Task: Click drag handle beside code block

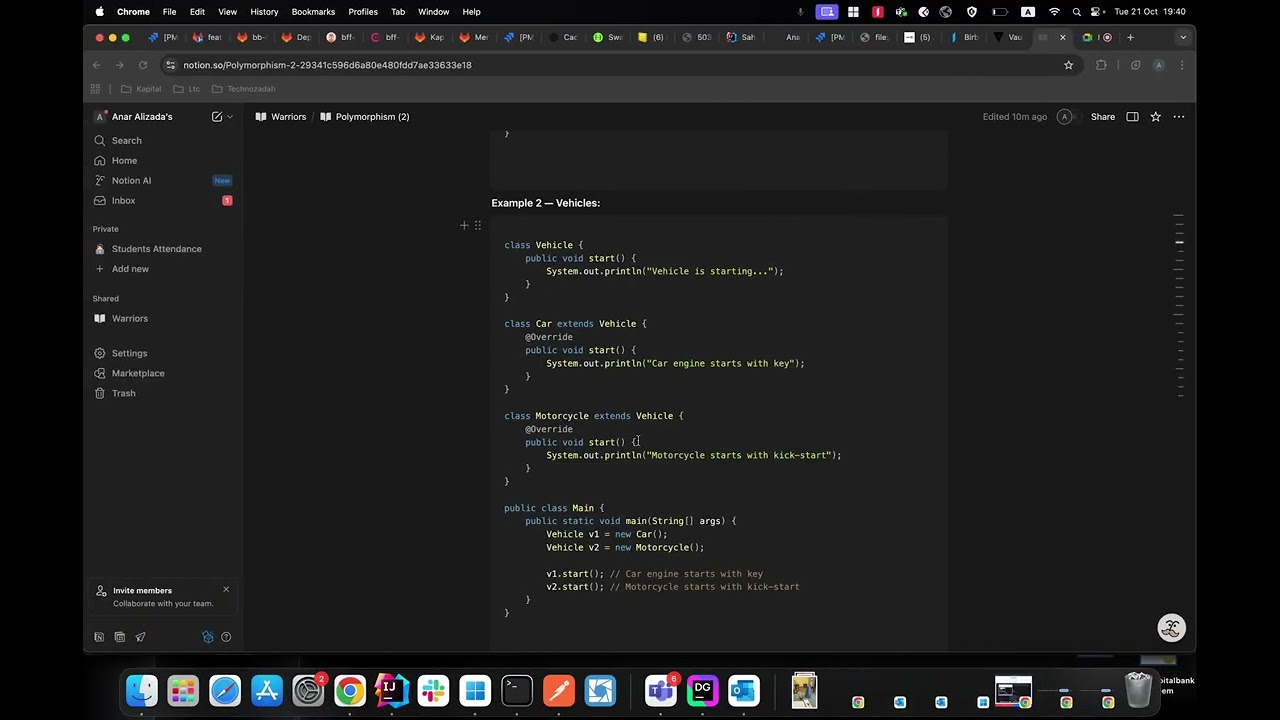Action: pyautogui.click(x=478, y=226)
